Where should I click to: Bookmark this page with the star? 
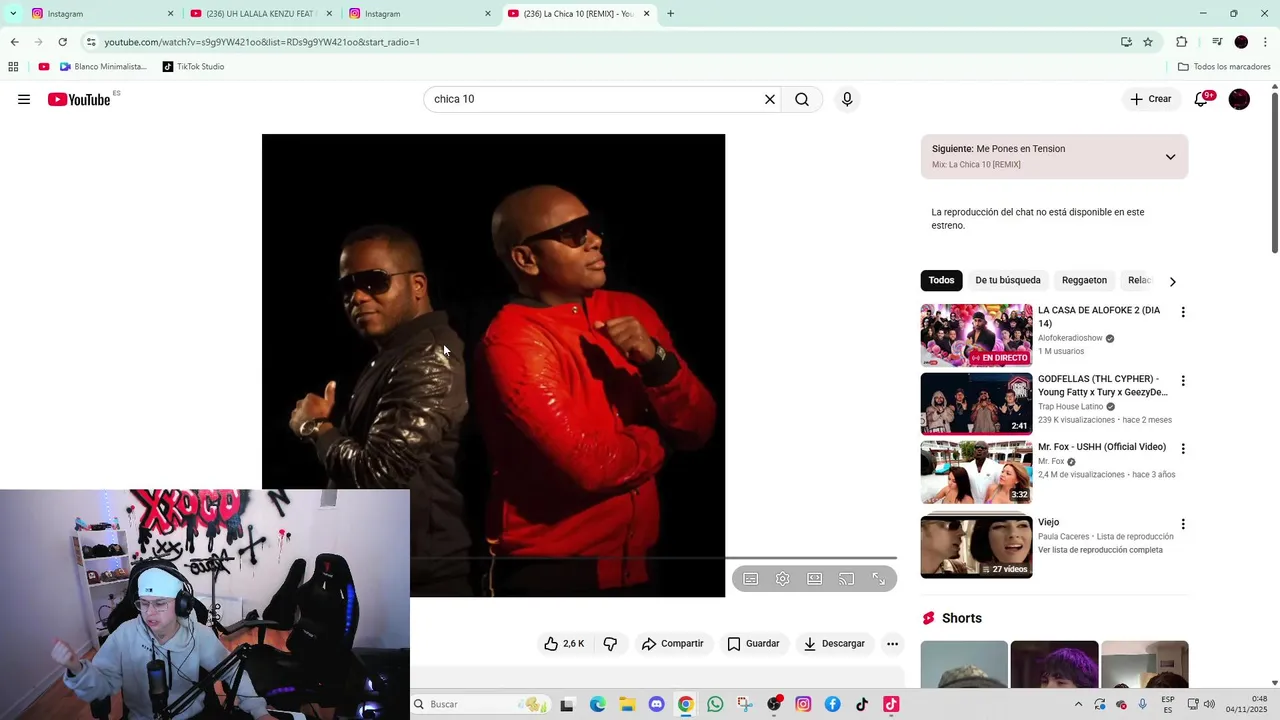[x=1148, y=42]
